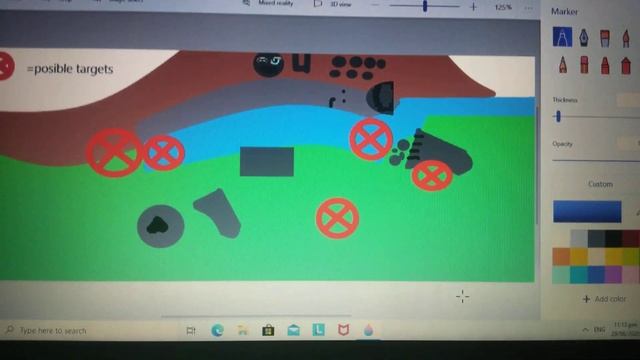Select the Pencil tool
The height and width of the screenshot is (360, 640).
[x=563, y=64]
